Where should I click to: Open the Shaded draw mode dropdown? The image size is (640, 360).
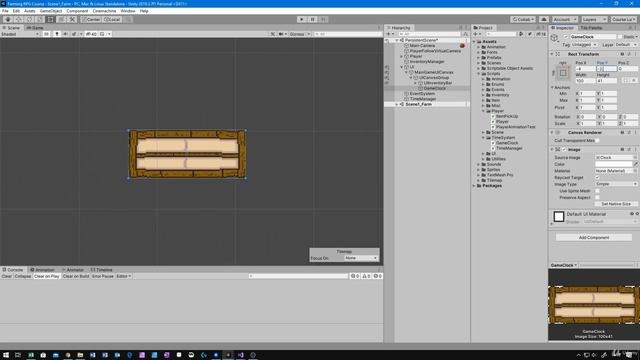[x=20, y=34]
